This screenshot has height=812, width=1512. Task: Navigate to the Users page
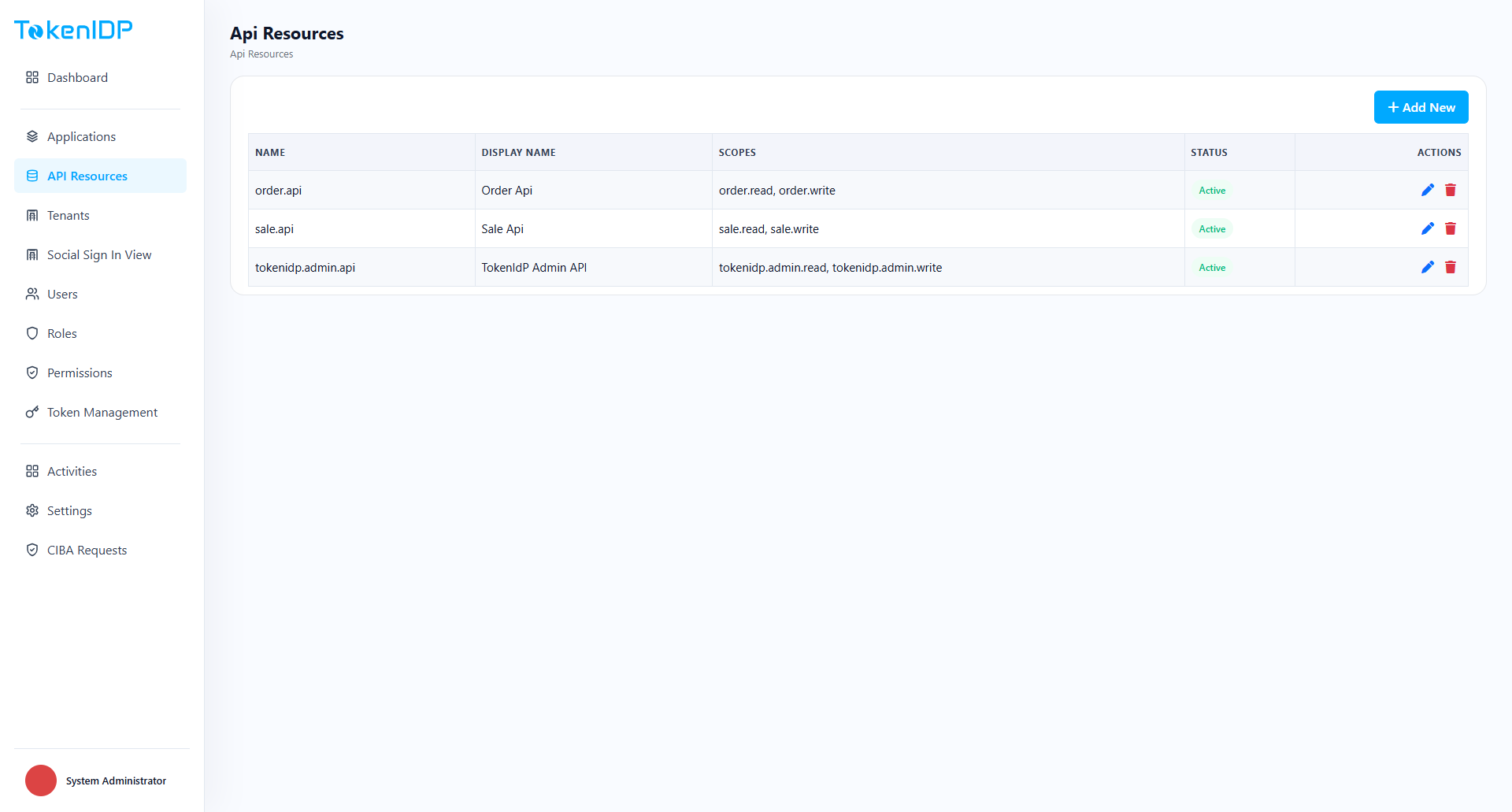pyautogui.click(x=100, y=294)
